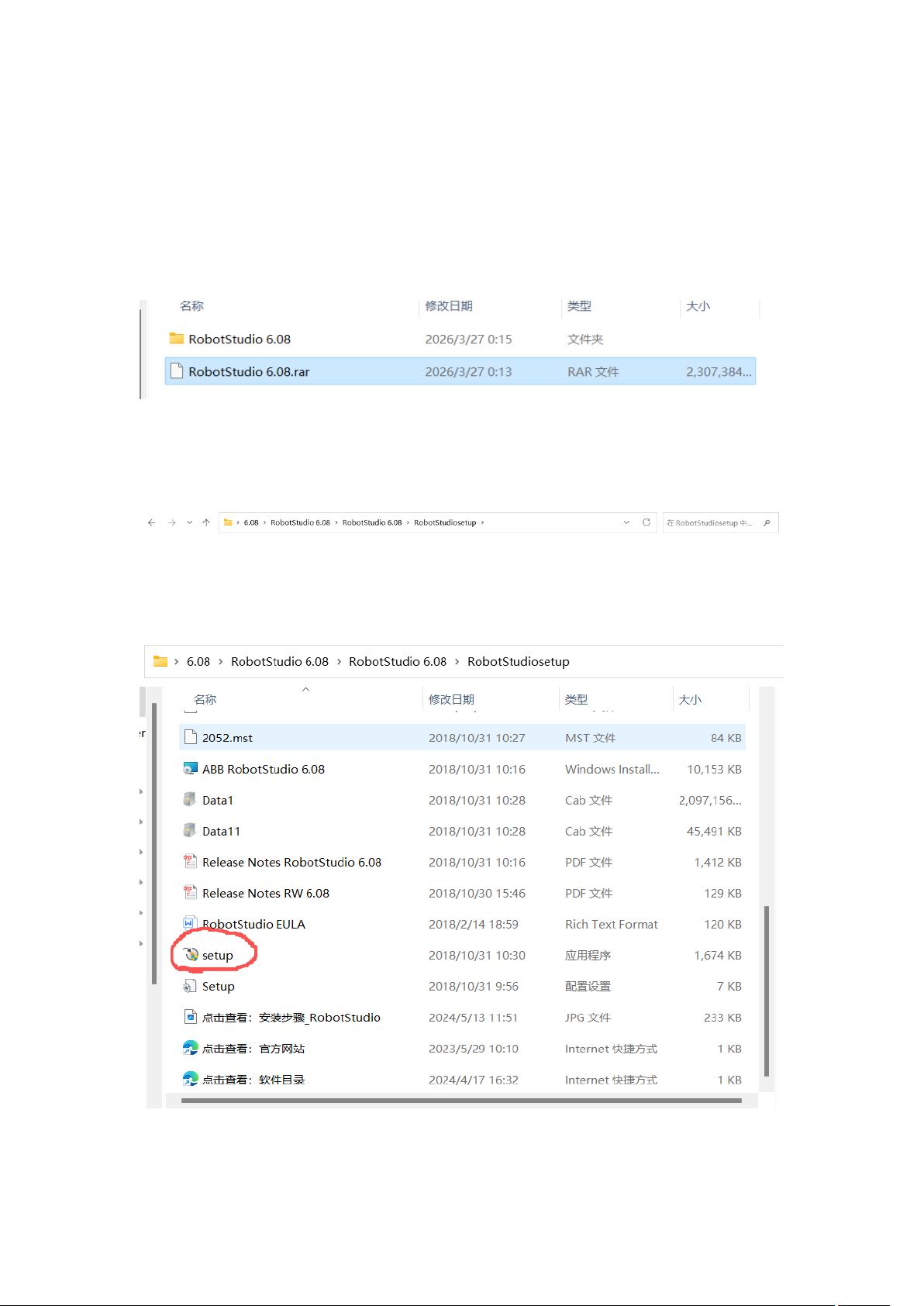Sort by 大小 header above 2052.mst list
The width and height of the screenshot is (924, 1306).
[x=690, y=699]
